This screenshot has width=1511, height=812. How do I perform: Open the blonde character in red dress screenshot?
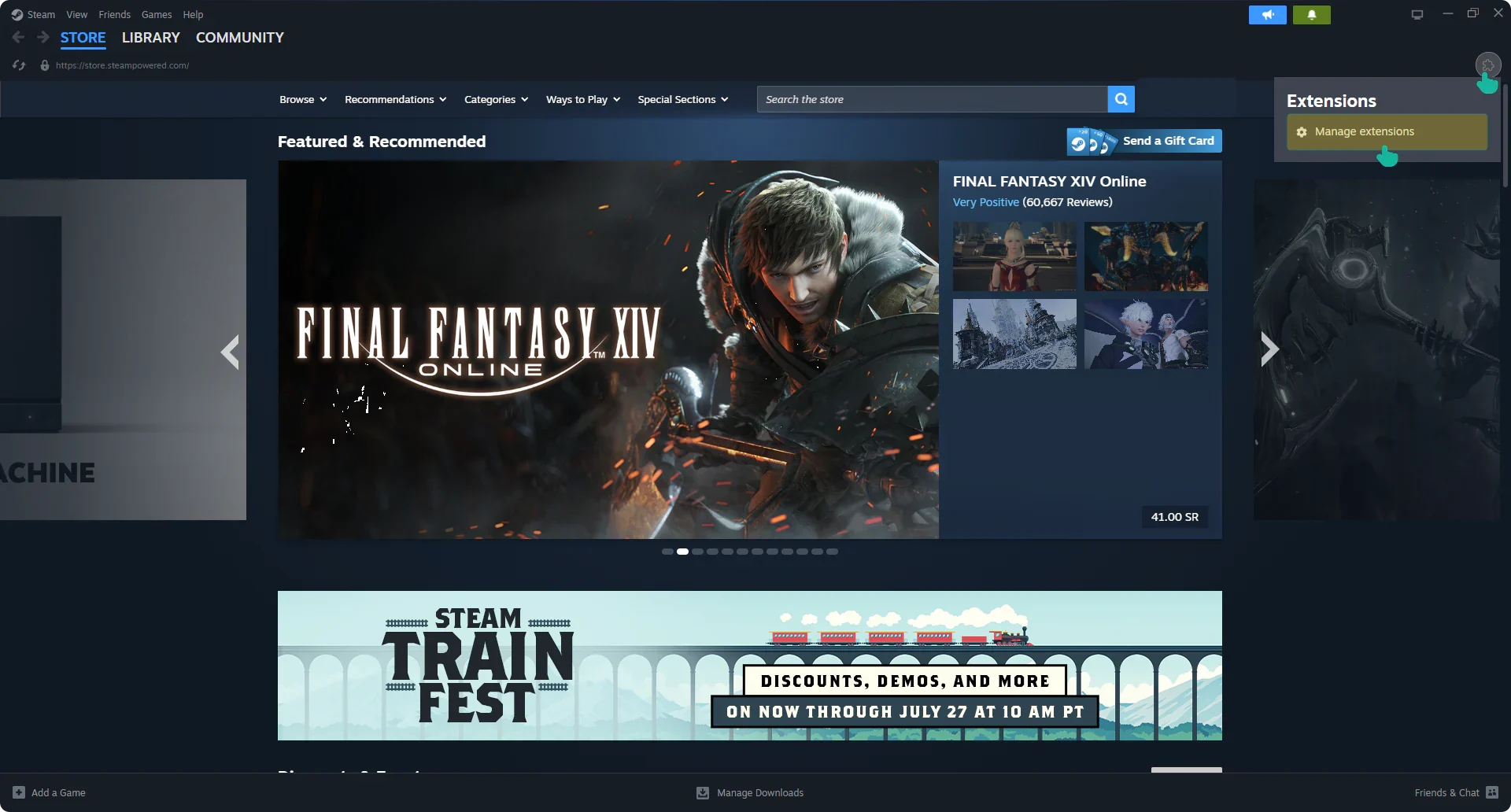[1014, 257]
